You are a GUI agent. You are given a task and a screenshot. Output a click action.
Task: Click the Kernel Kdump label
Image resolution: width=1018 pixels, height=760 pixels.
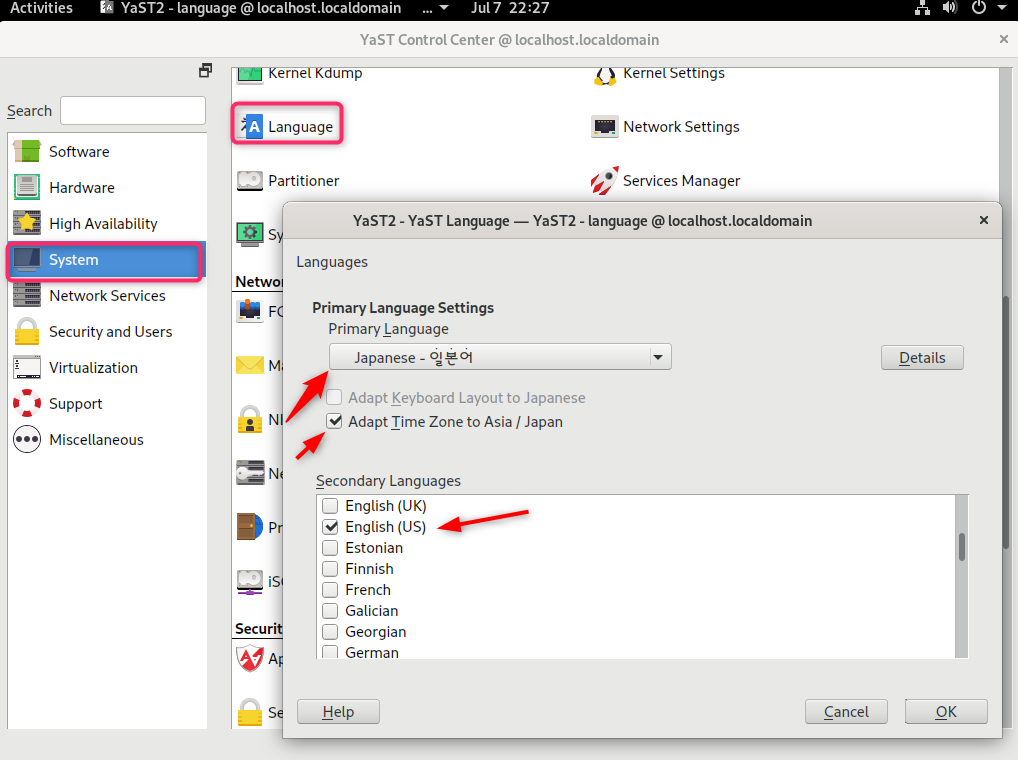coord(315,73)
